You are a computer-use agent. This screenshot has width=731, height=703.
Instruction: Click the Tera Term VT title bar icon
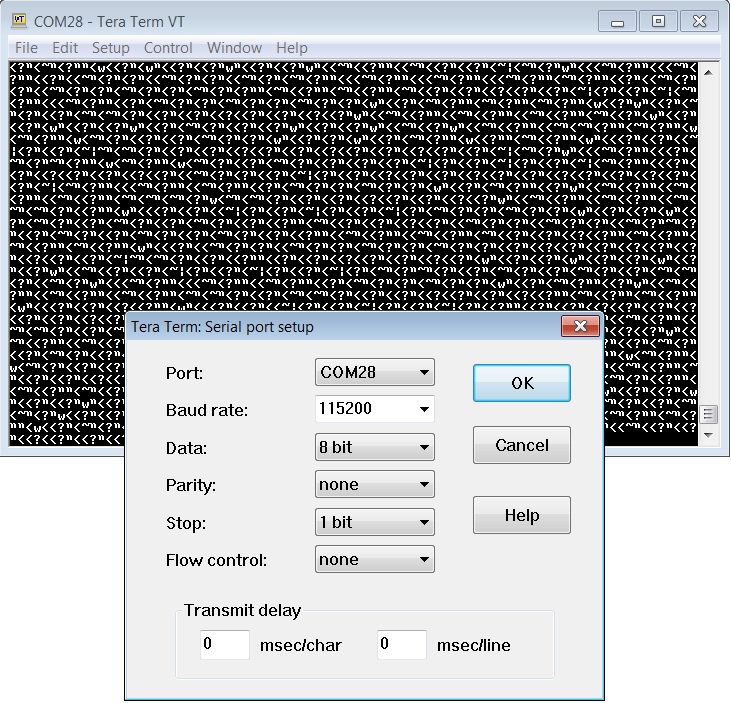(19, 21)
